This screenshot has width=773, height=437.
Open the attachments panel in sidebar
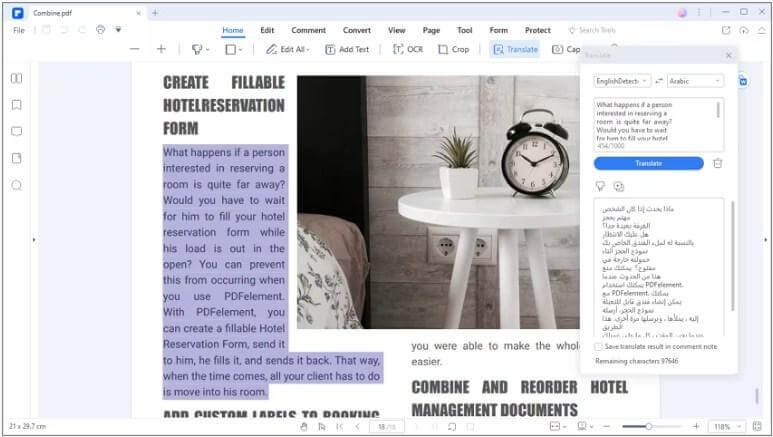click(x=16, y=158)
